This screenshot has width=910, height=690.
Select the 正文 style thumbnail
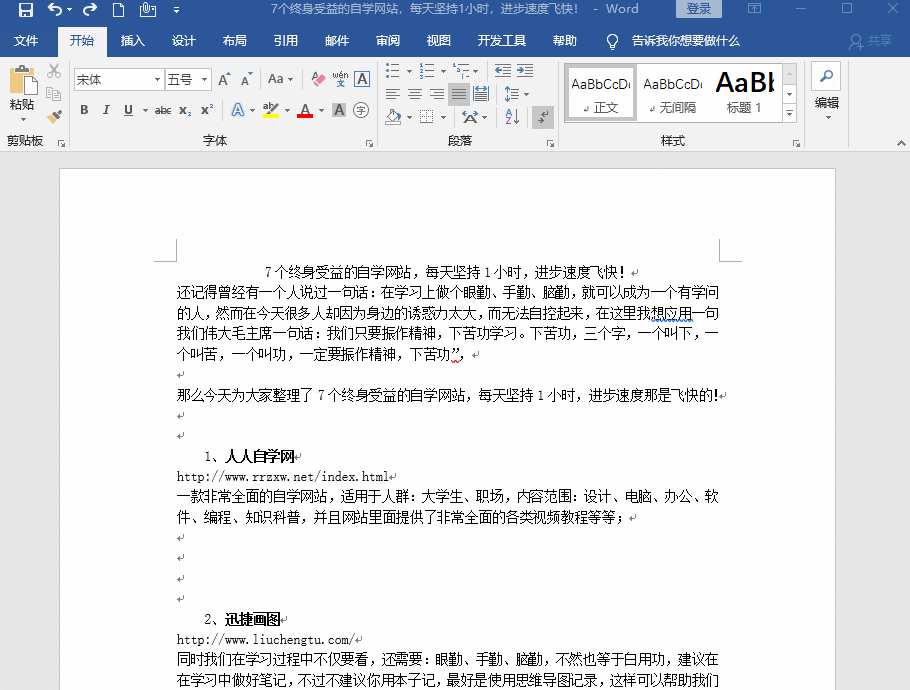pos(600,92)
